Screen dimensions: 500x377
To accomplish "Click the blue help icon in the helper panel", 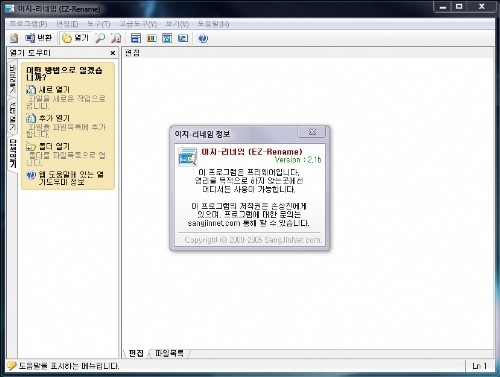I will coord(31,175).
